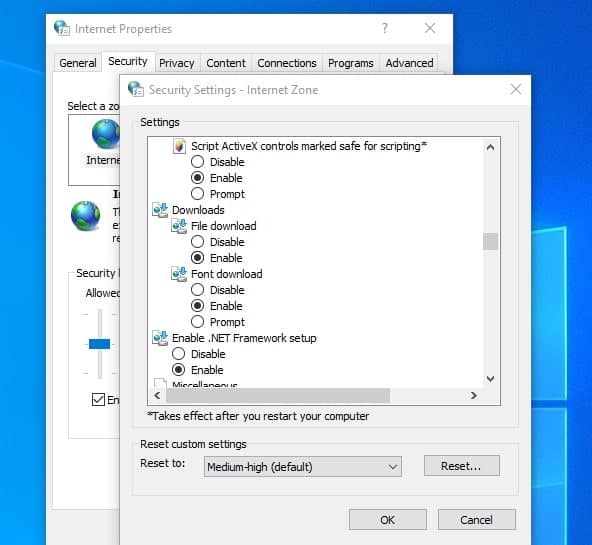This screenshot has width=592, height=545.
Task: Switch to the Programs tab
Action: [x=350, y=63]
